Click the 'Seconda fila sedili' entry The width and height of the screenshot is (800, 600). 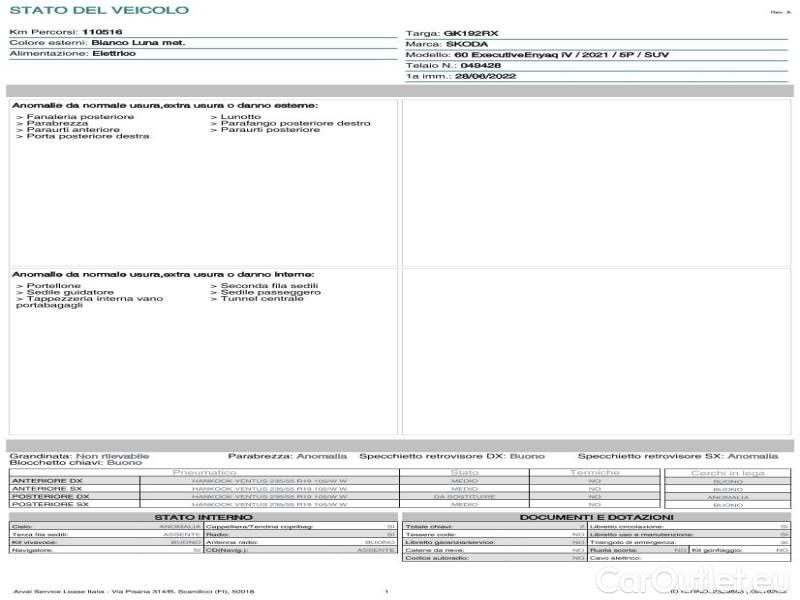pos(269,286)
